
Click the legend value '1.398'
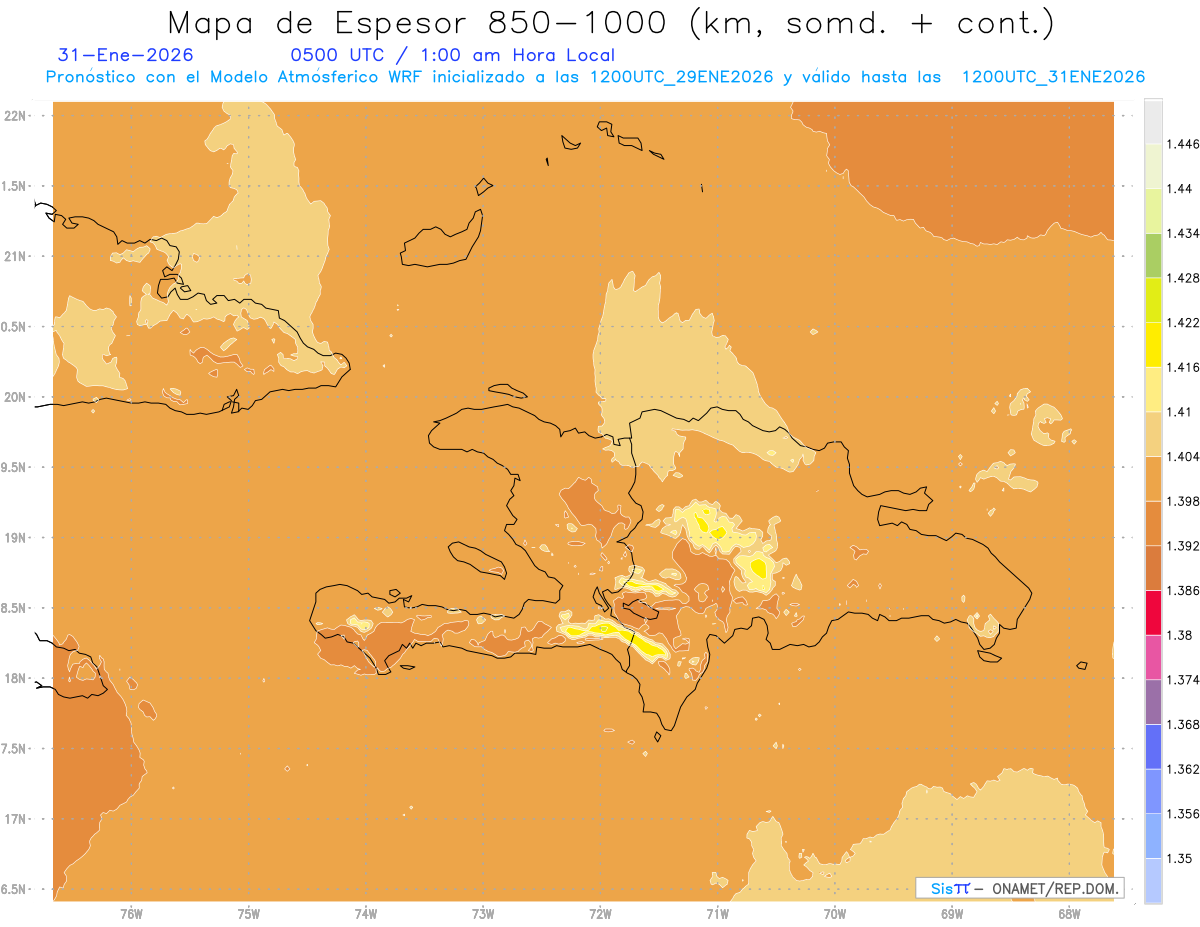(x=1183, y=501)
